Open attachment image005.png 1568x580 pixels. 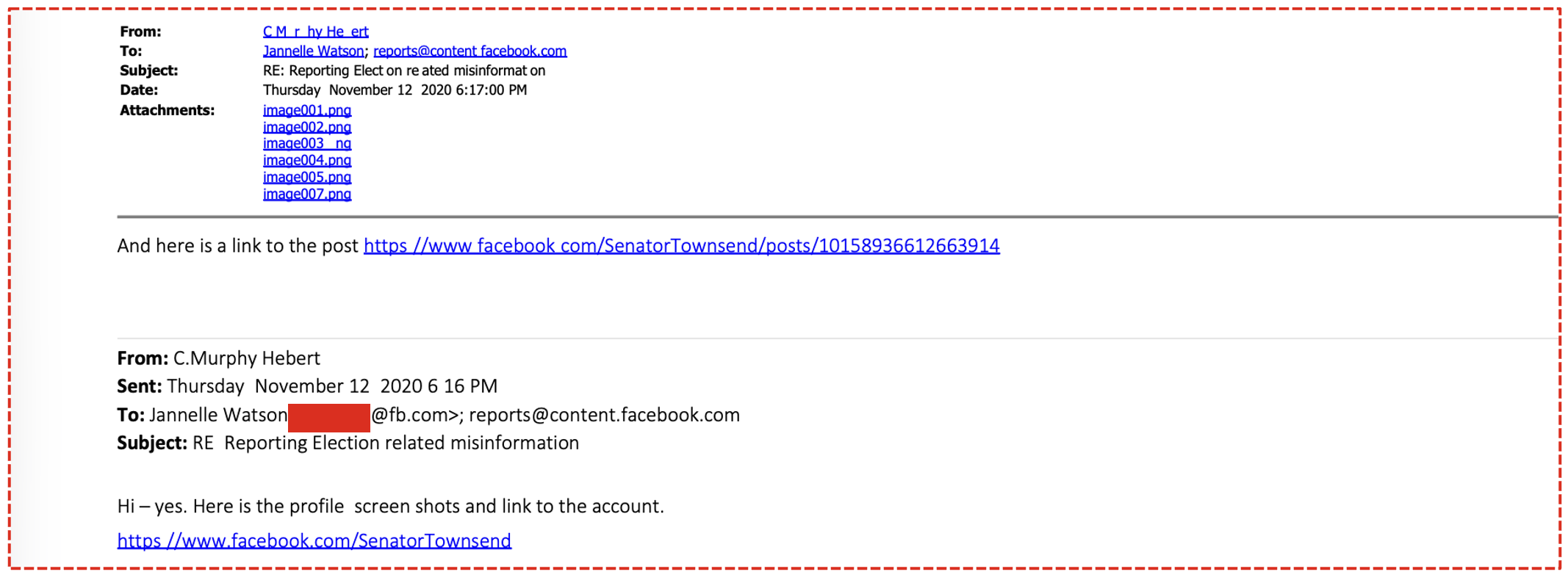[x=306, y=177]
